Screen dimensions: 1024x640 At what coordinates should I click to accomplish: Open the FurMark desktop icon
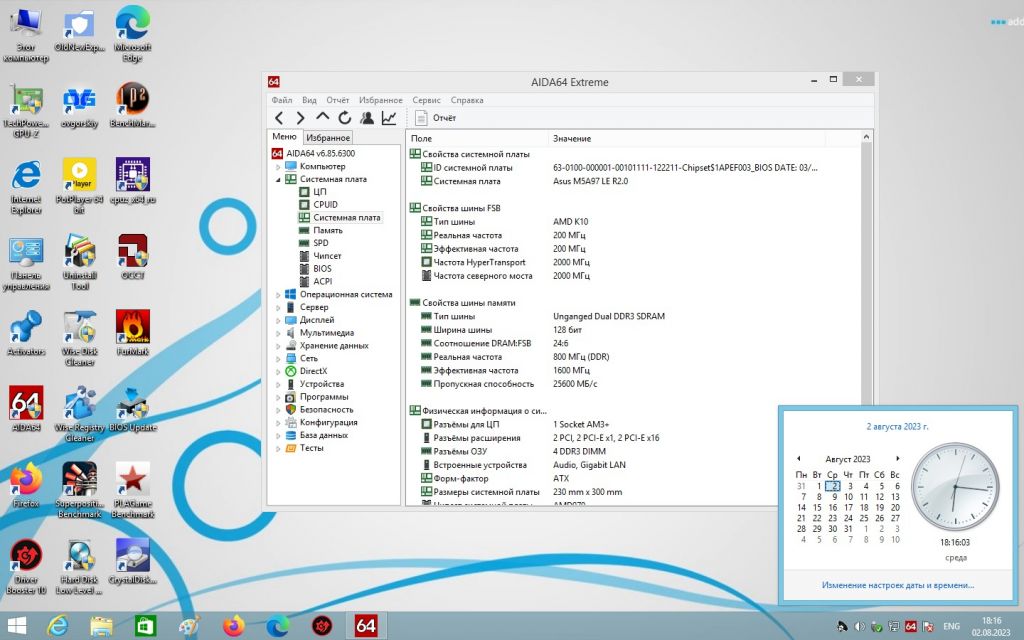(133, 333)
